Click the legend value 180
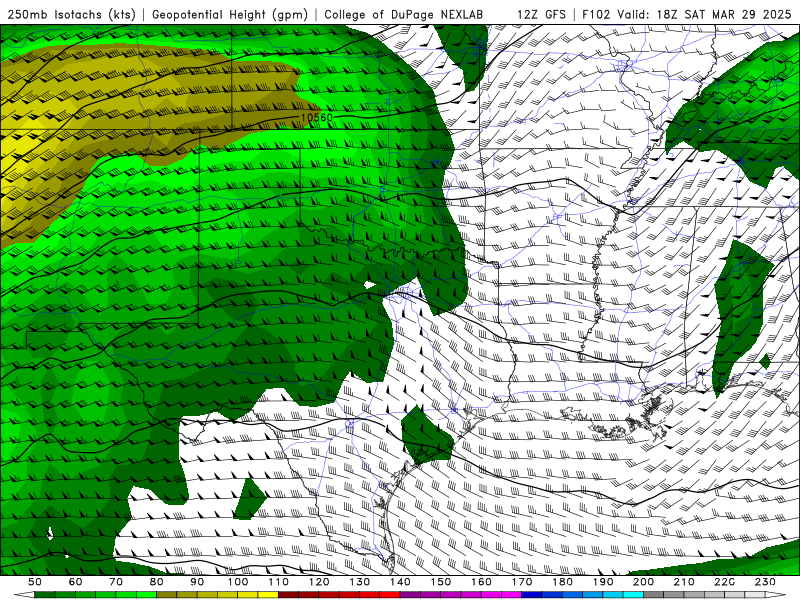Viewport: 800px width, 600px height. pyautogui.click(x=562, y=582)
